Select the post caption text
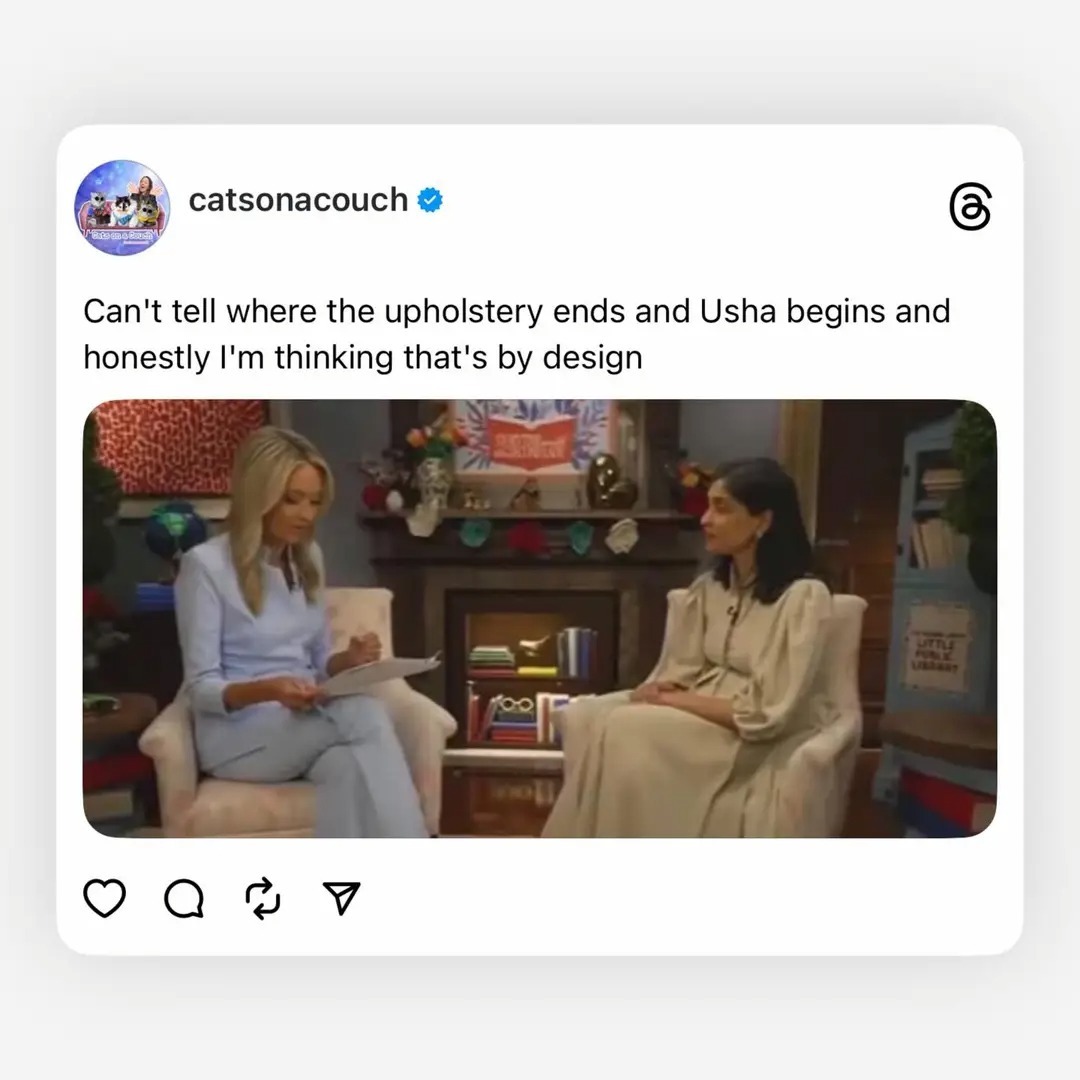Screen dimensions: 1080x1080 coord(517,334)
